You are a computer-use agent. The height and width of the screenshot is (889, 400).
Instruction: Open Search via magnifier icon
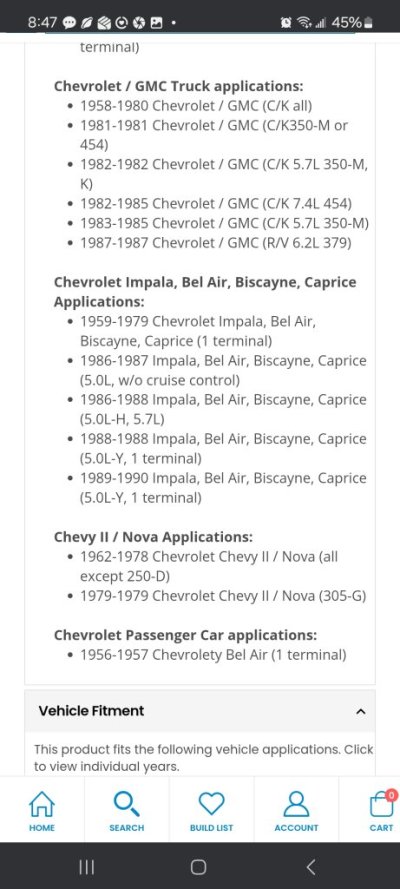point(126,803)
